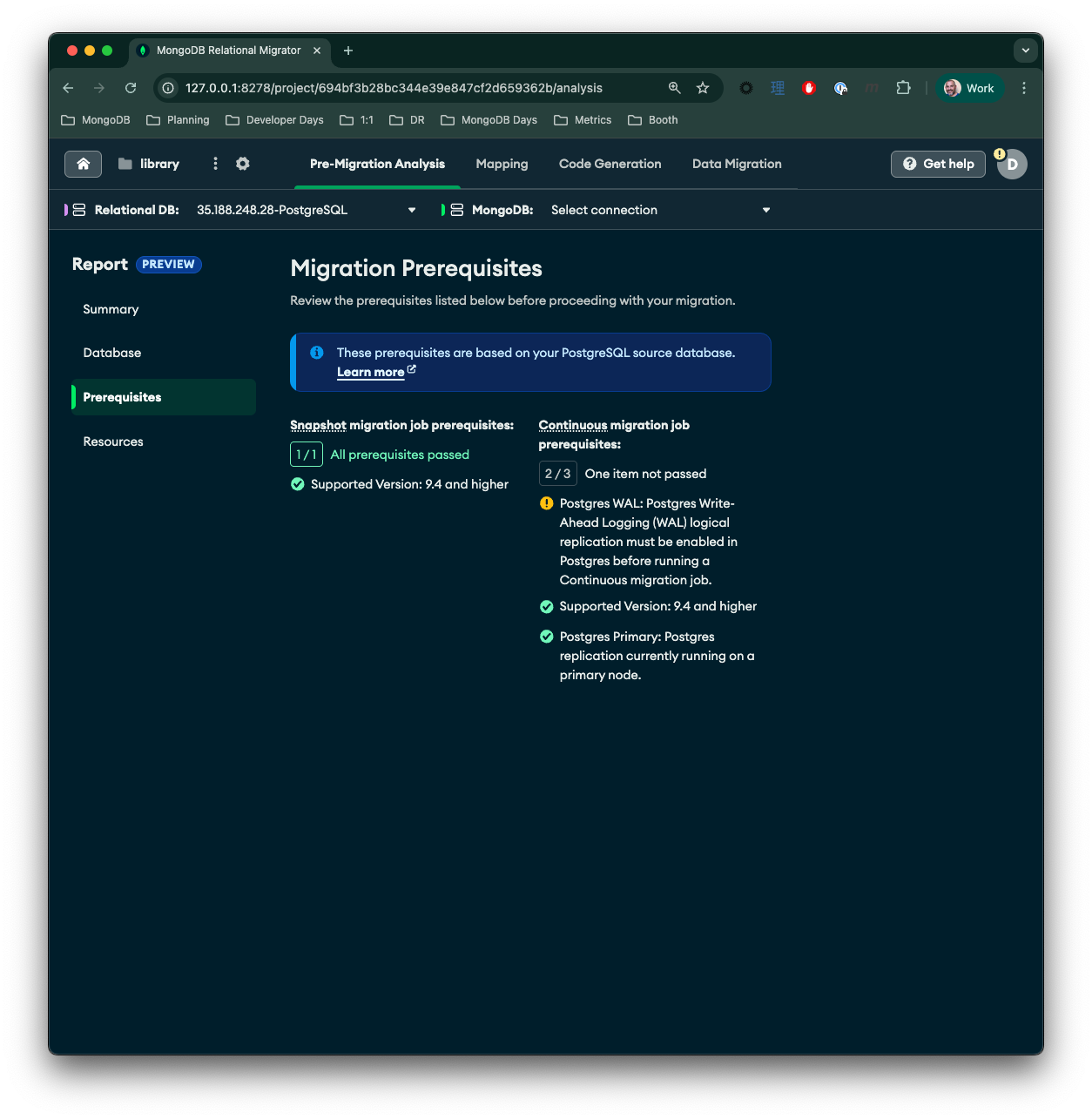This screenshot has height=1119, width=1092.
Task: Click the zoom magnifier icon in address bar
Action: (x=674, y=88)
